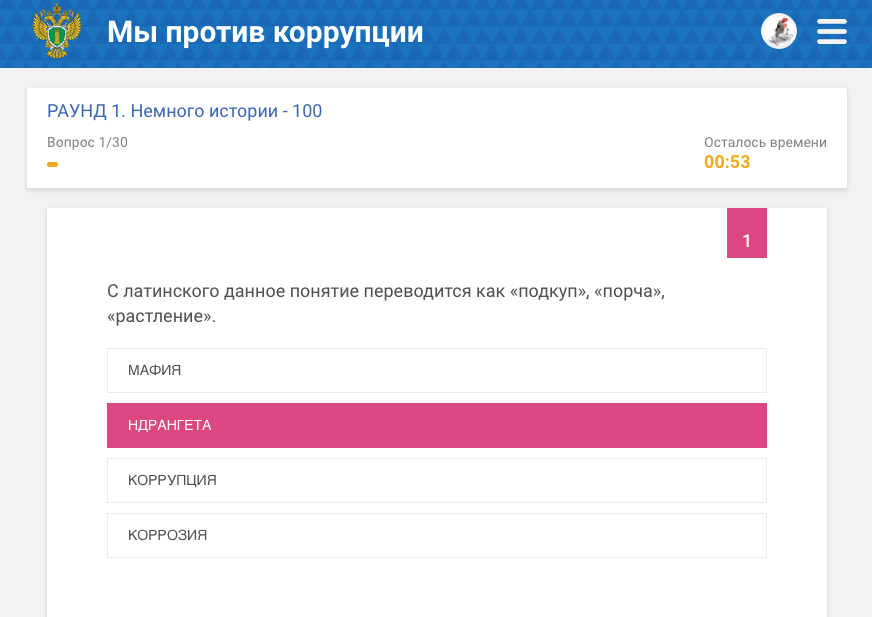Click the pink question number 1 badge

tap(747, 240)
